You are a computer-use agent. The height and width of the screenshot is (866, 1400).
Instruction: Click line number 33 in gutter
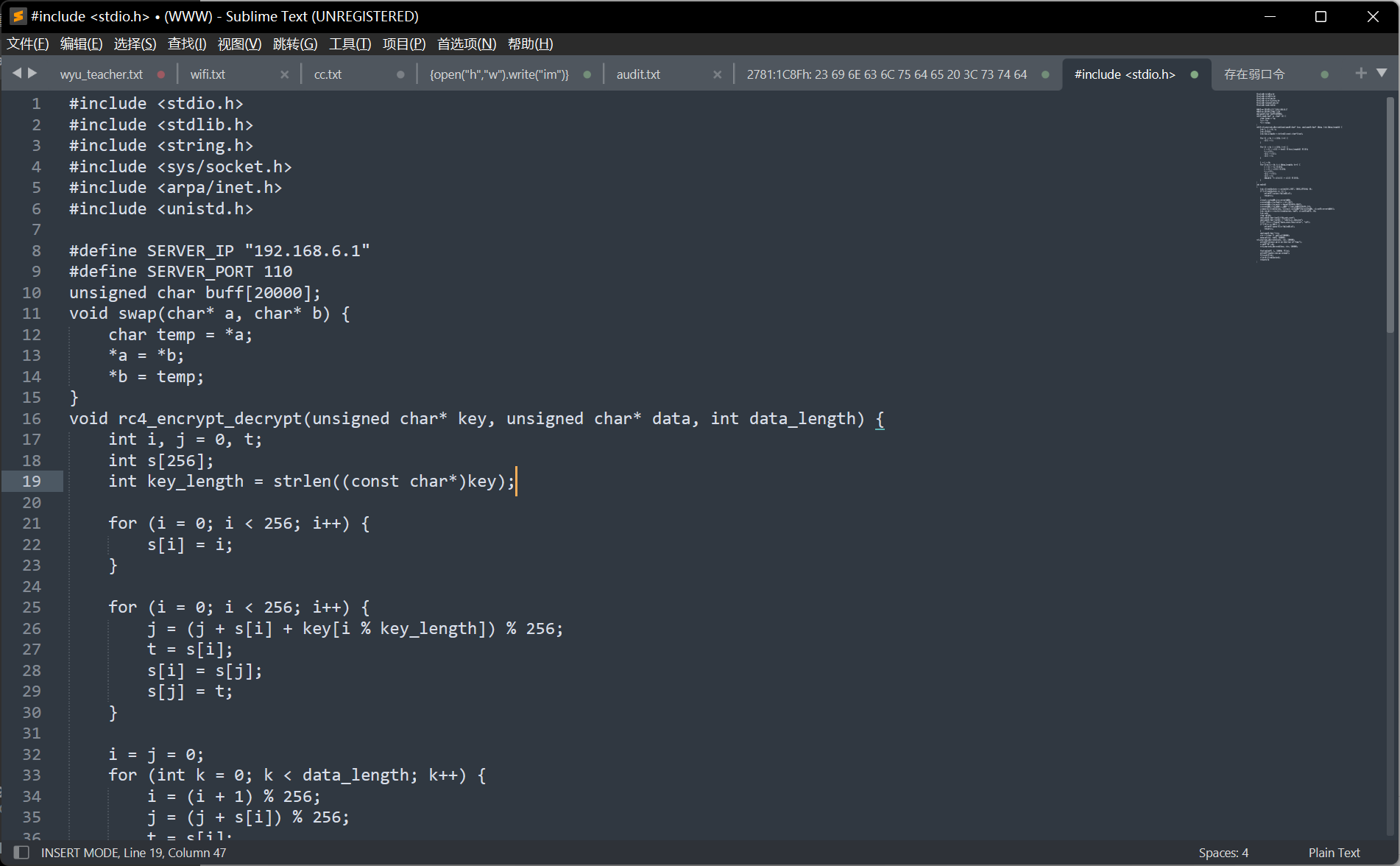[x=32, y=775]
